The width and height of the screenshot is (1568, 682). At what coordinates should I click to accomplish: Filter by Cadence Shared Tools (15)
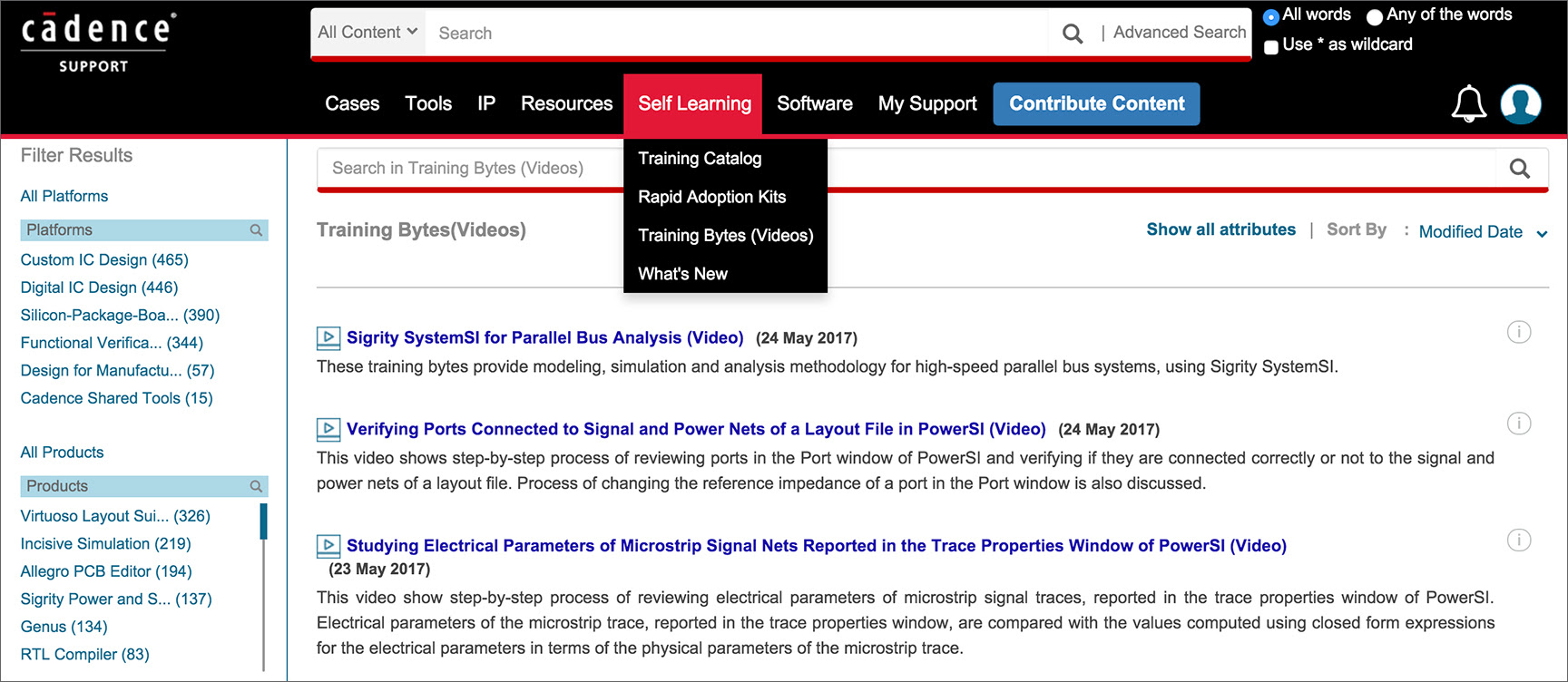tap(116, 398)
